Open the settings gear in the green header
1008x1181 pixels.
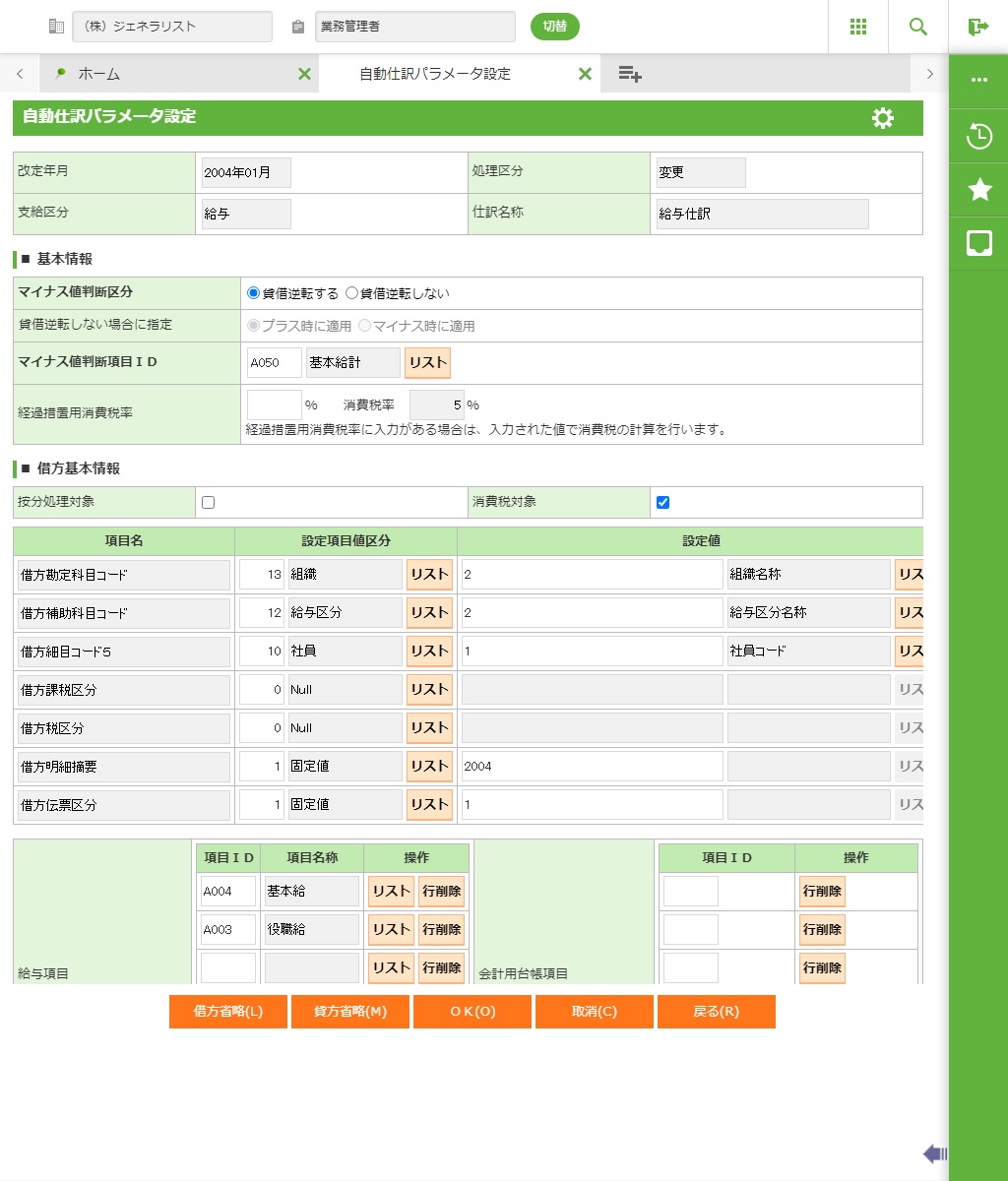[883, 118]
